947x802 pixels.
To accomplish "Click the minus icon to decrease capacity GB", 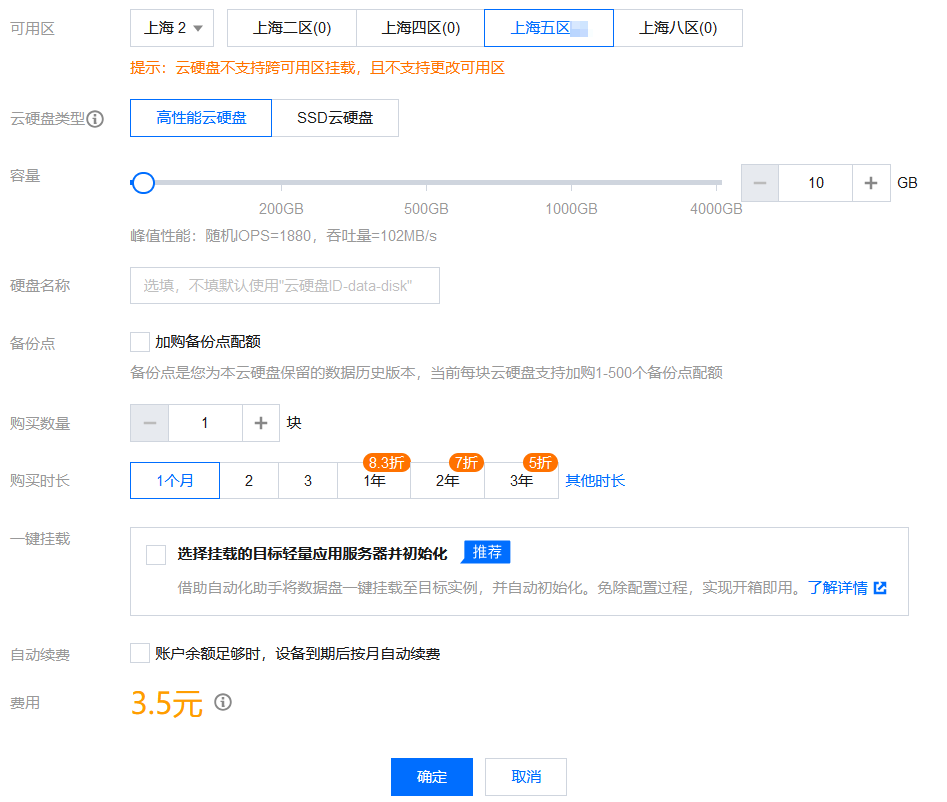I will pos(760,183).
